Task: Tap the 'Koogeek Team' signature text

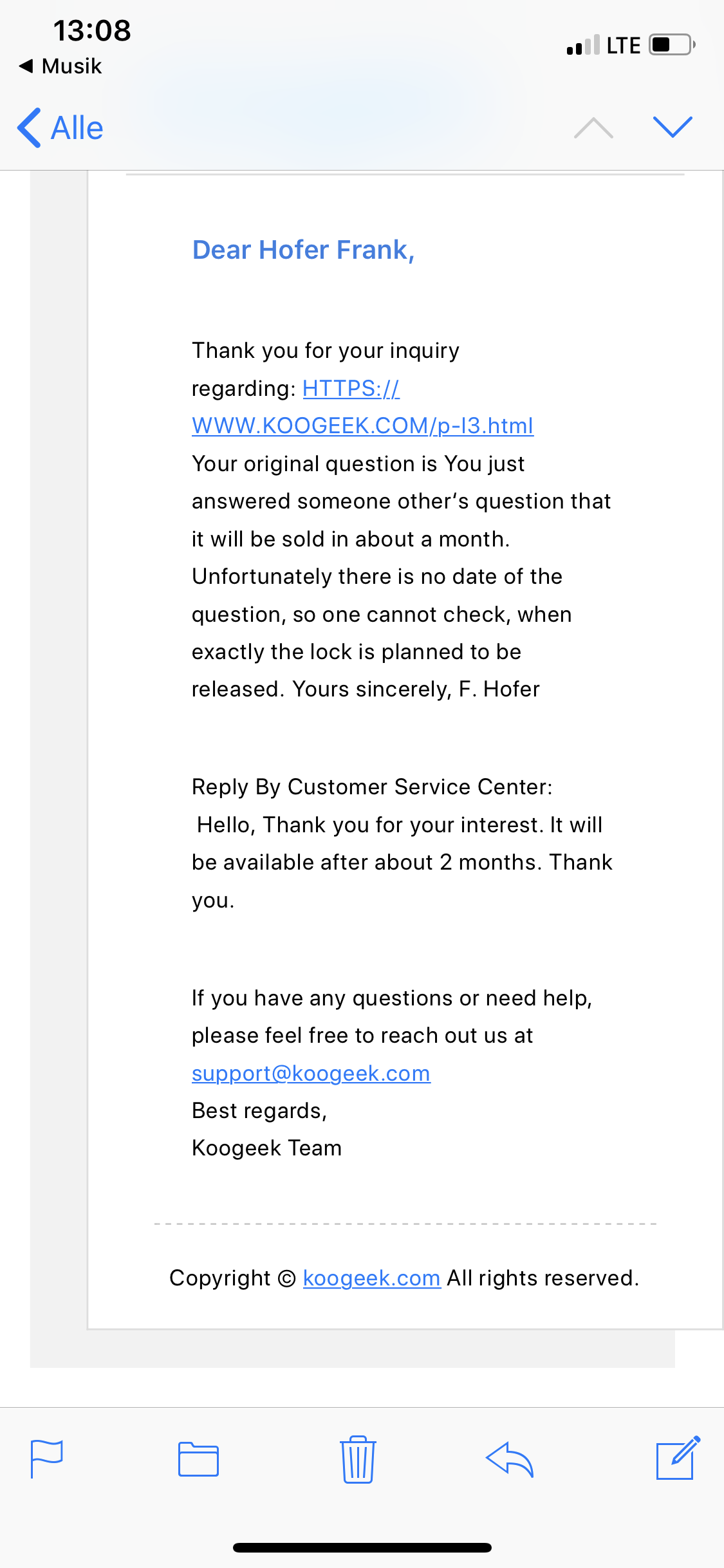Action: (266, 1148)
